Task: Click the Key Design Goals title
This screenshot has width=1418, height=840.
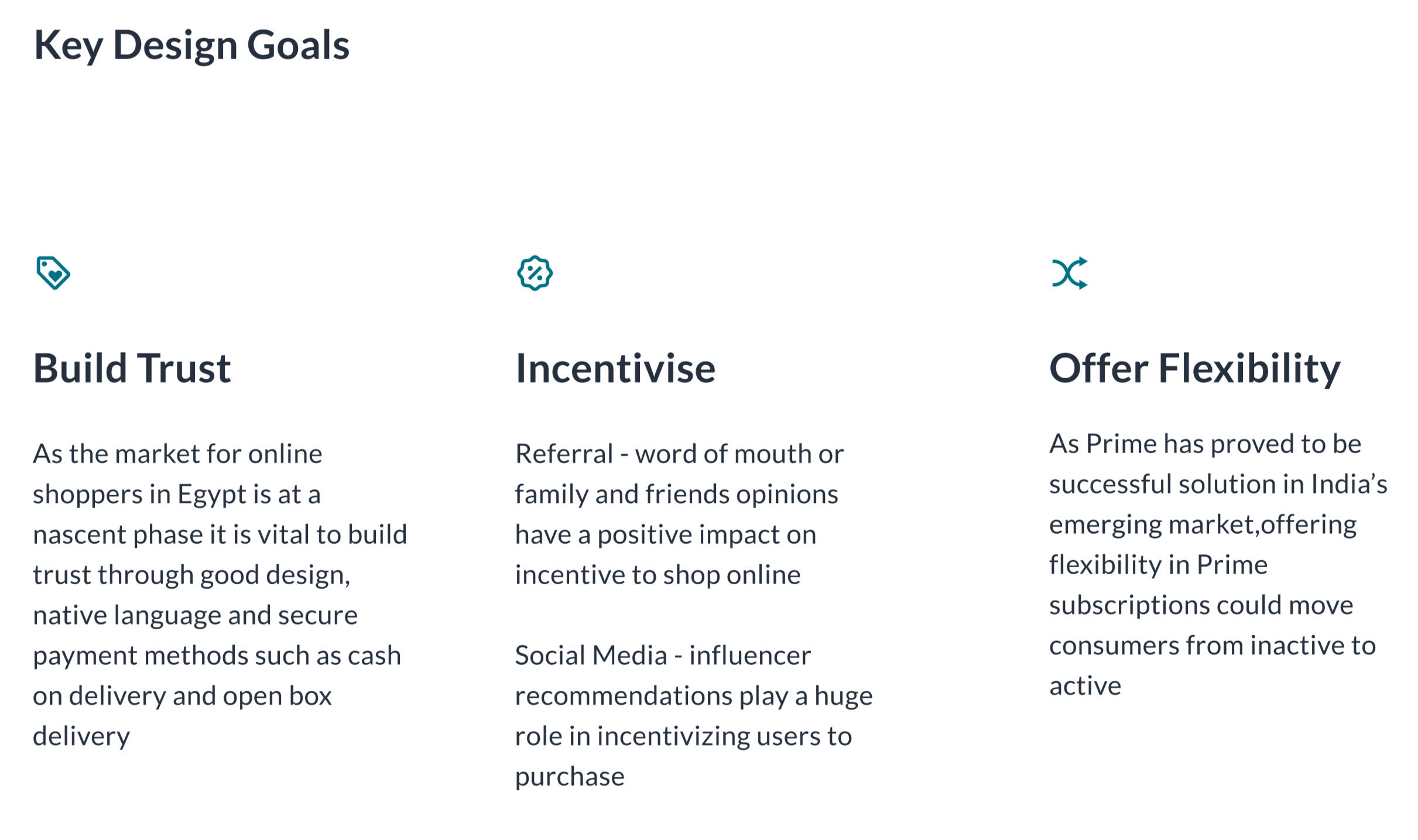Action: click(x=191, y=45)
